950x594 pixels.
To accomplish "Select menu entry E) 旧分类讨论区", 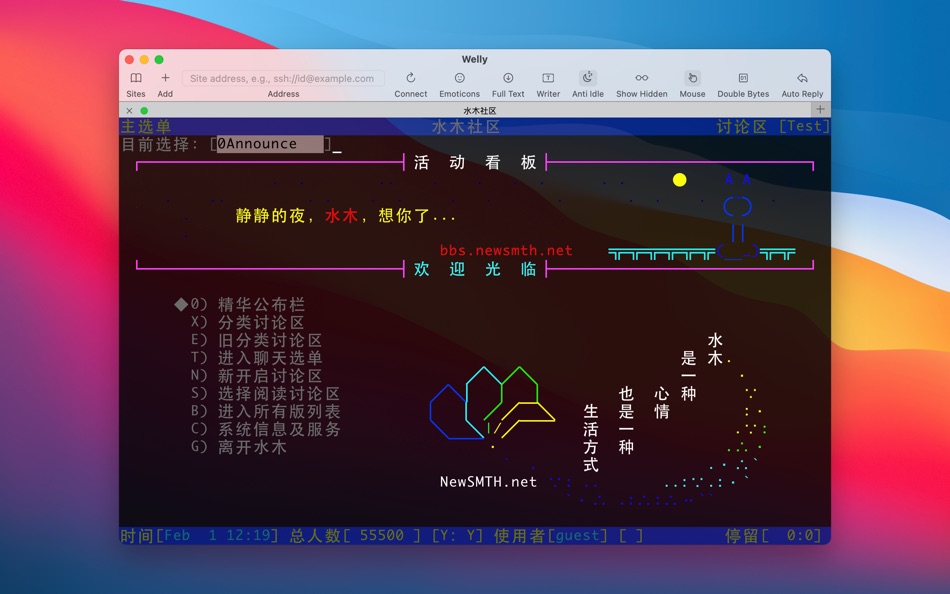I will [256, 340].
